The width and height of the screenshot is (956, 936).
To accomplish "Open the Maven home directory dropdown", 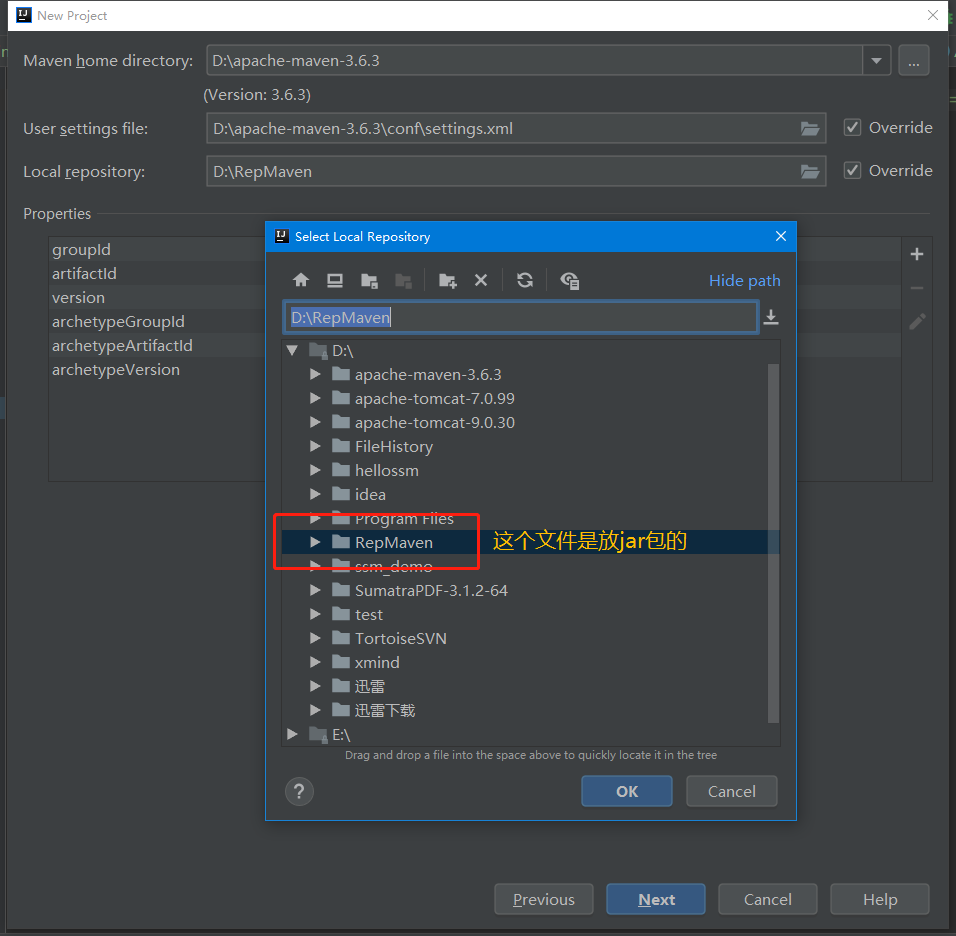I will click(876, 60).
